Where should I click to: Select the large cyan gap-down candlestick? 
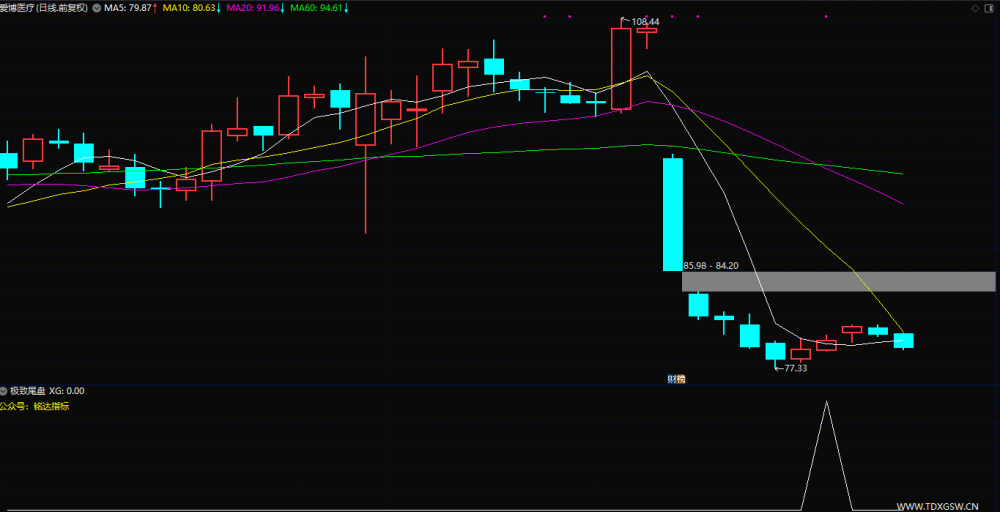(673, 214)
